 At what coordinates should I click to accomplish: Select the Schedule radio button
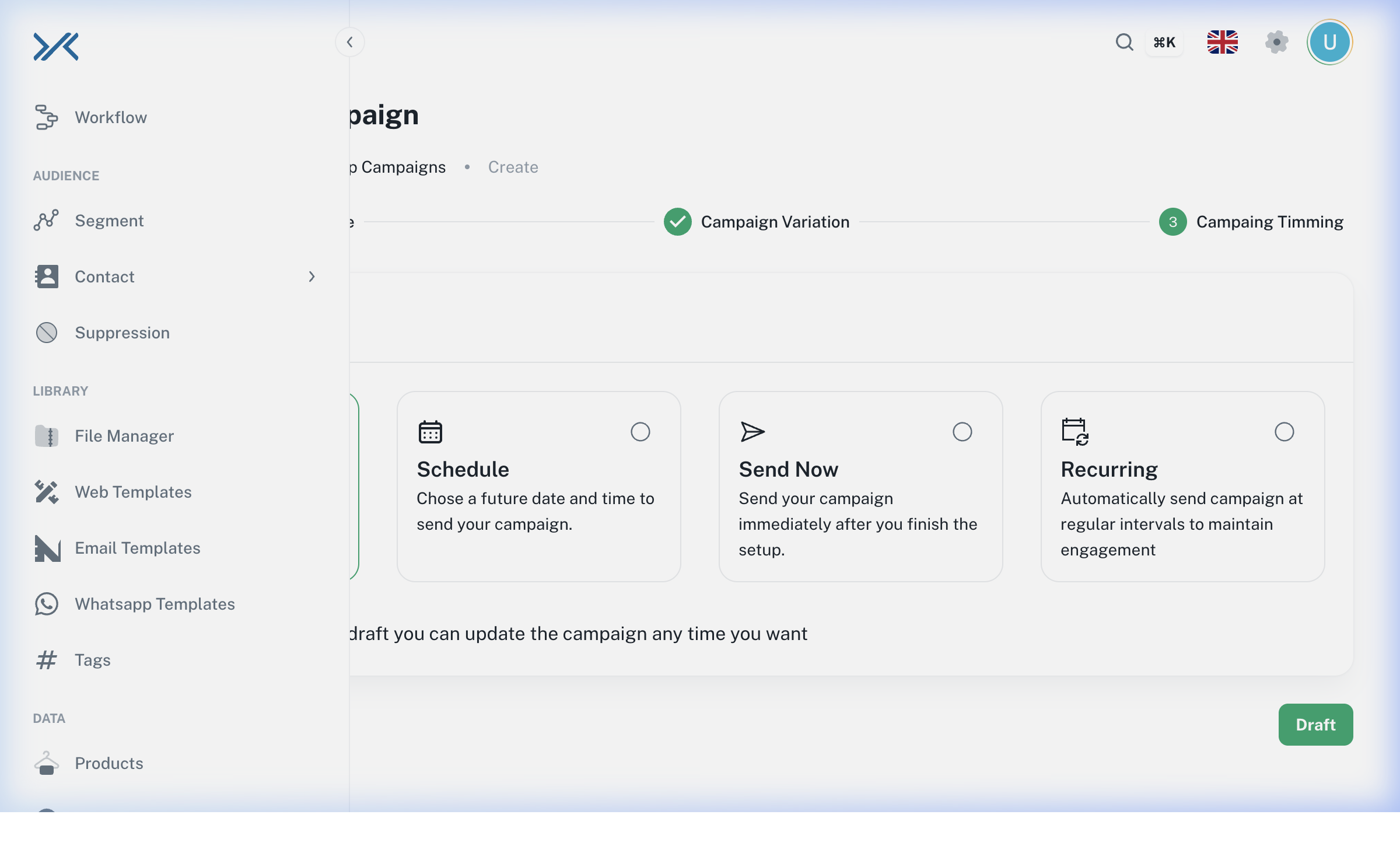pos(640,432)
